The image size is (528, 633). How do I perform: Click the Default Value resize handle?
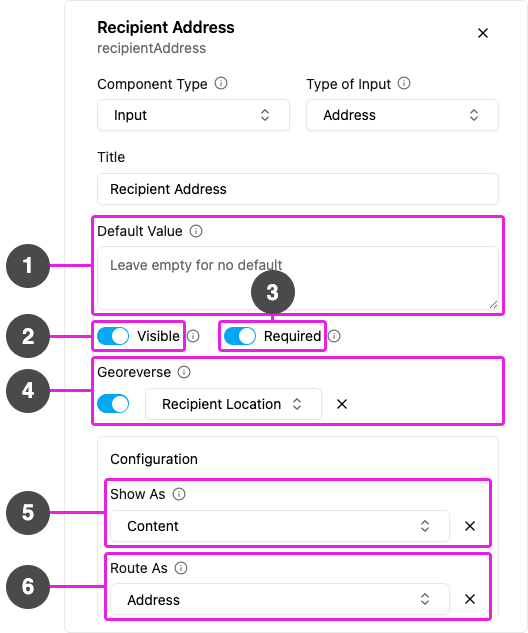(x=493, y=305)
